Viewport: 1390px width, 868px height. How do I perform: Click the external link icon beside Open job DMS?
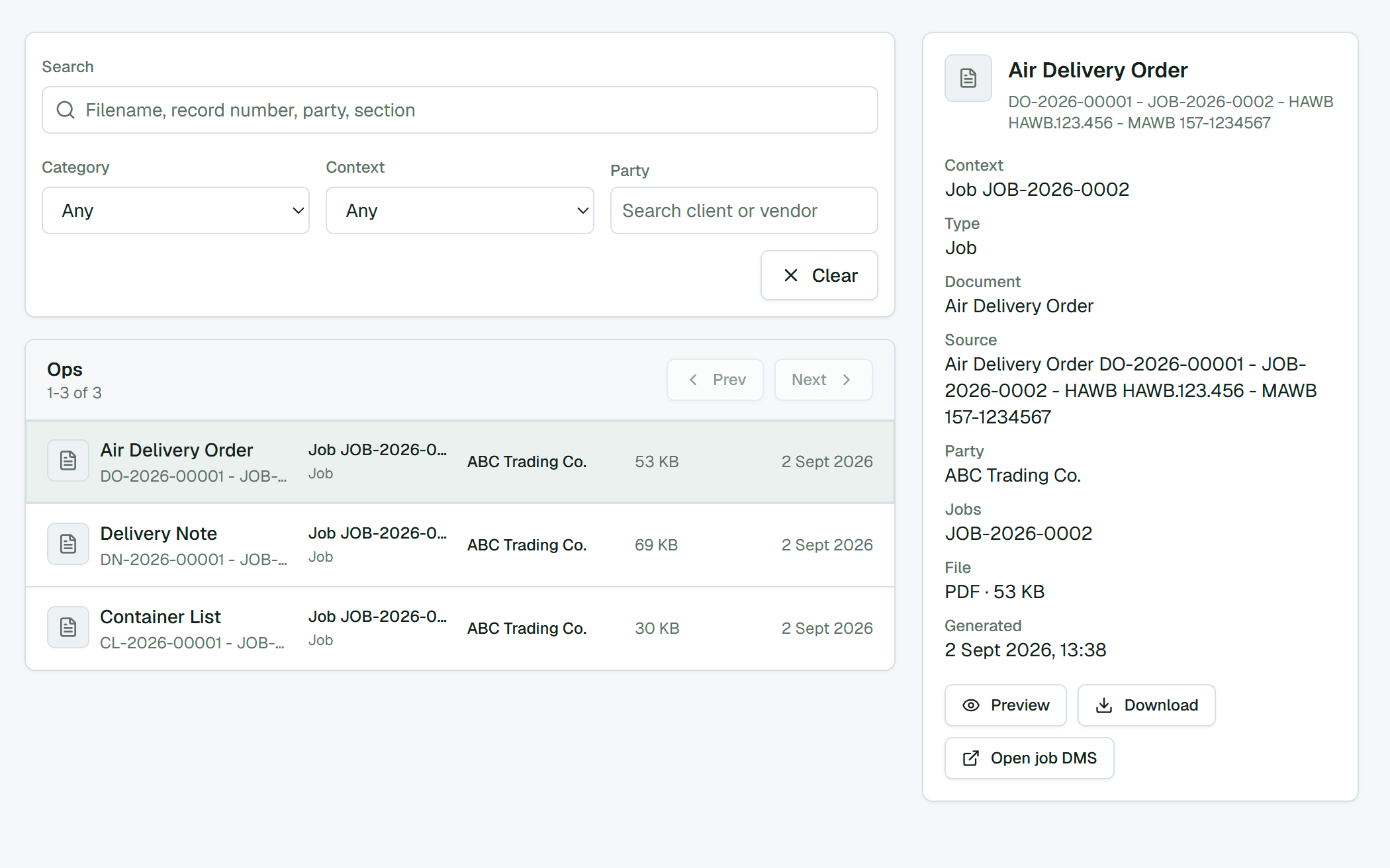coord(971,758)
